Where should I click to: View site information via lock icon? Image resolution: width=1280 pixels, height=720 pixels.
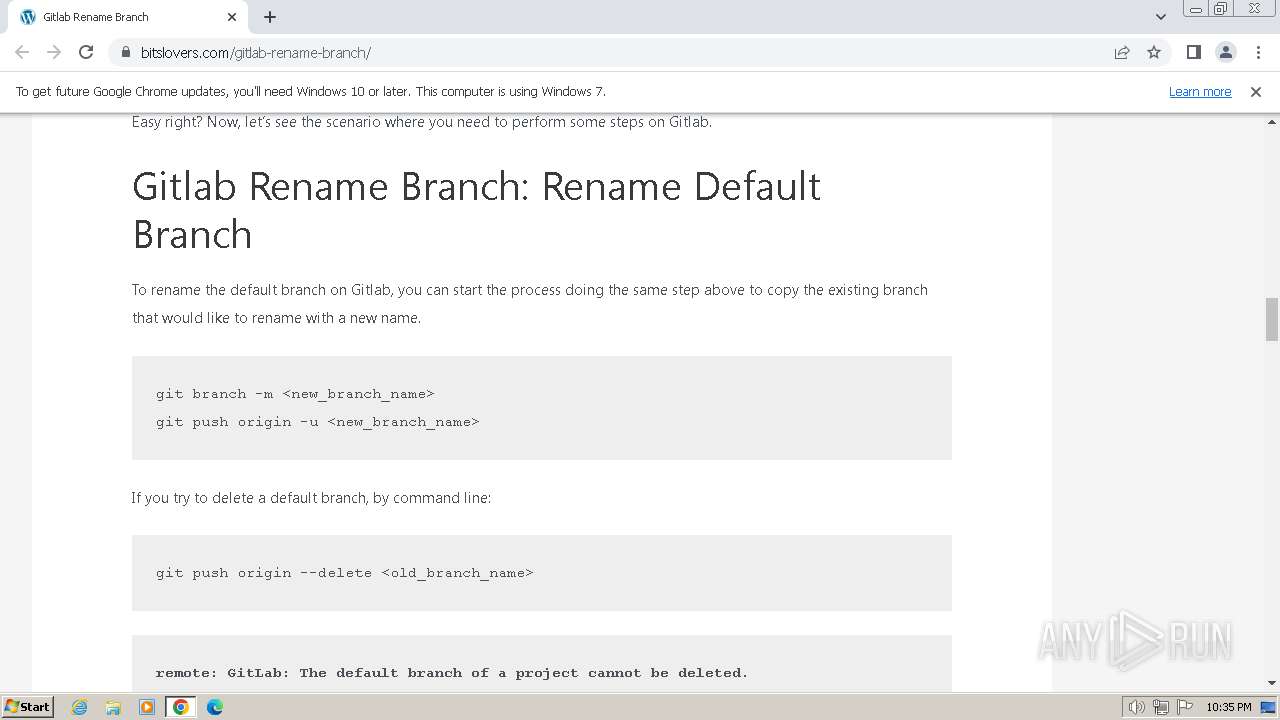pos(126,52)
